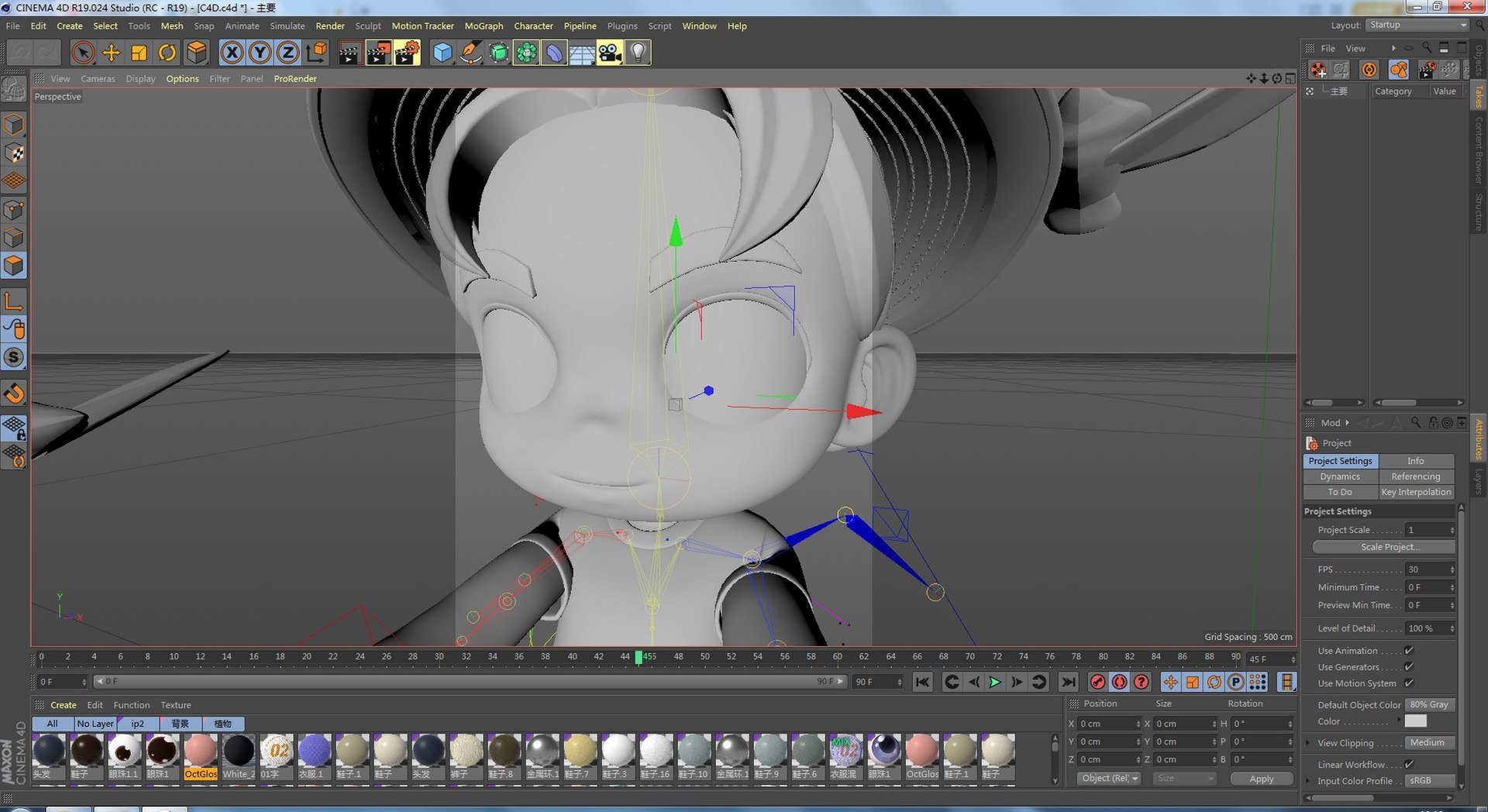Click the Light object icon
Screen dimensions: 1488x812
[637, 53]
